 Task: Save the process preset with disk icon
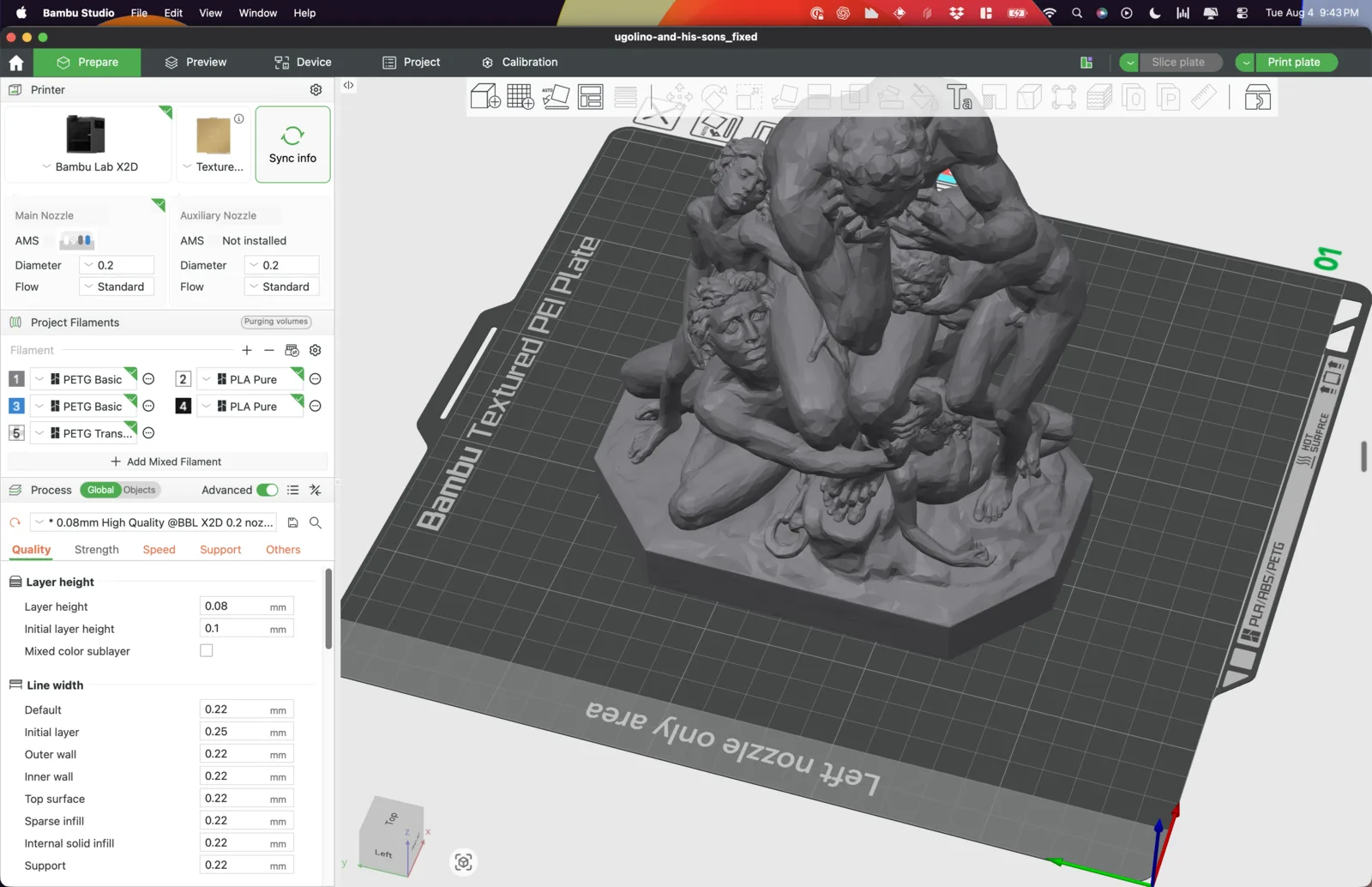pos(293,522)
